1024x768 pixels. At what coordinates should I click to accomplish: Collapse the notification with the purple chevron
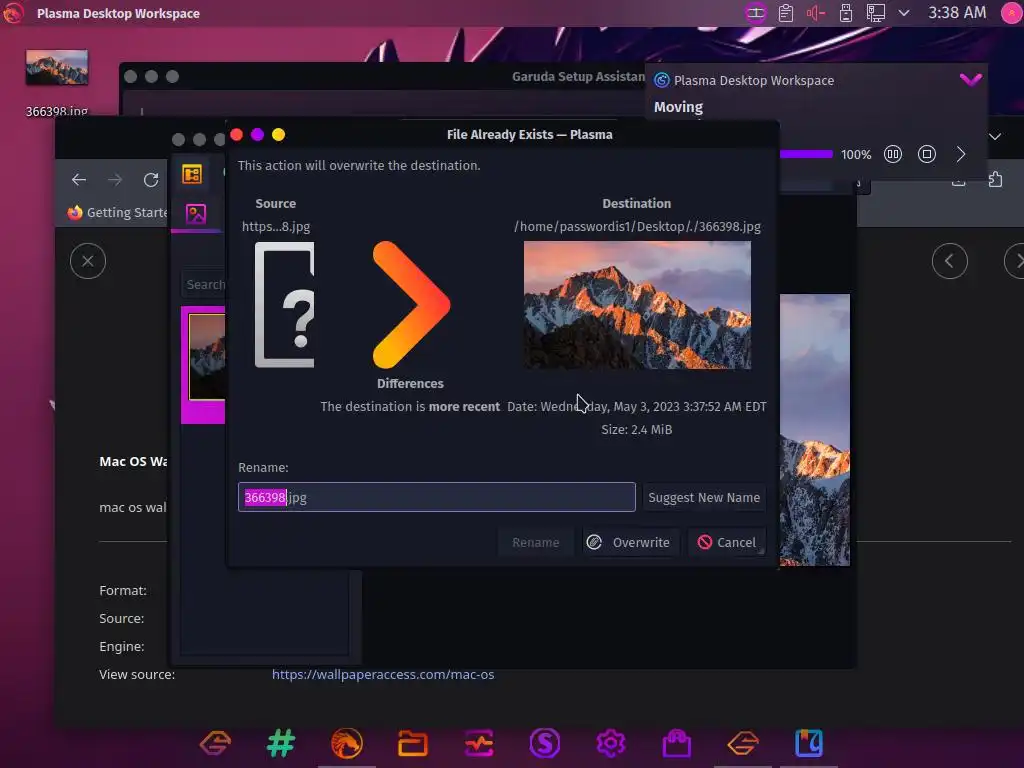point(970,80)
